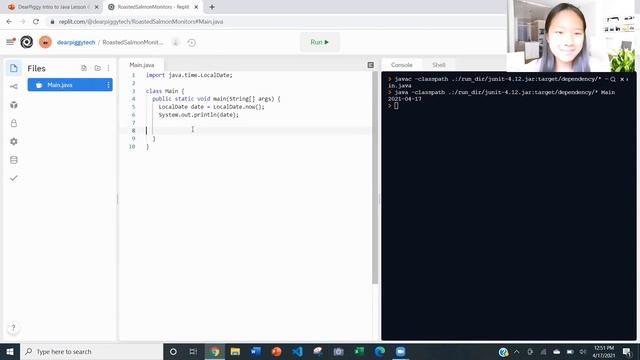Click the import java.time.LocalDate line
The width and height of the screenshot is (640, 360).
pos(189,75)
